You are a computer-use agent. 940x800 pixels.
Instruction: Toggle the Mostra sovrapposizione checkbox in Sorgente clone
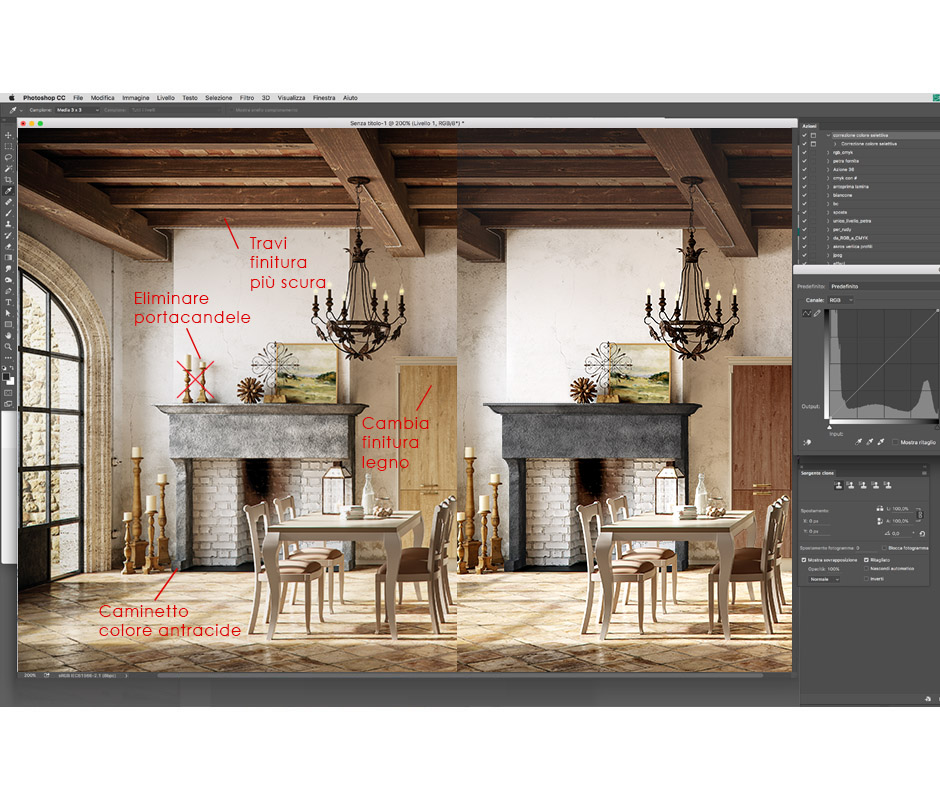coord(803,560)
